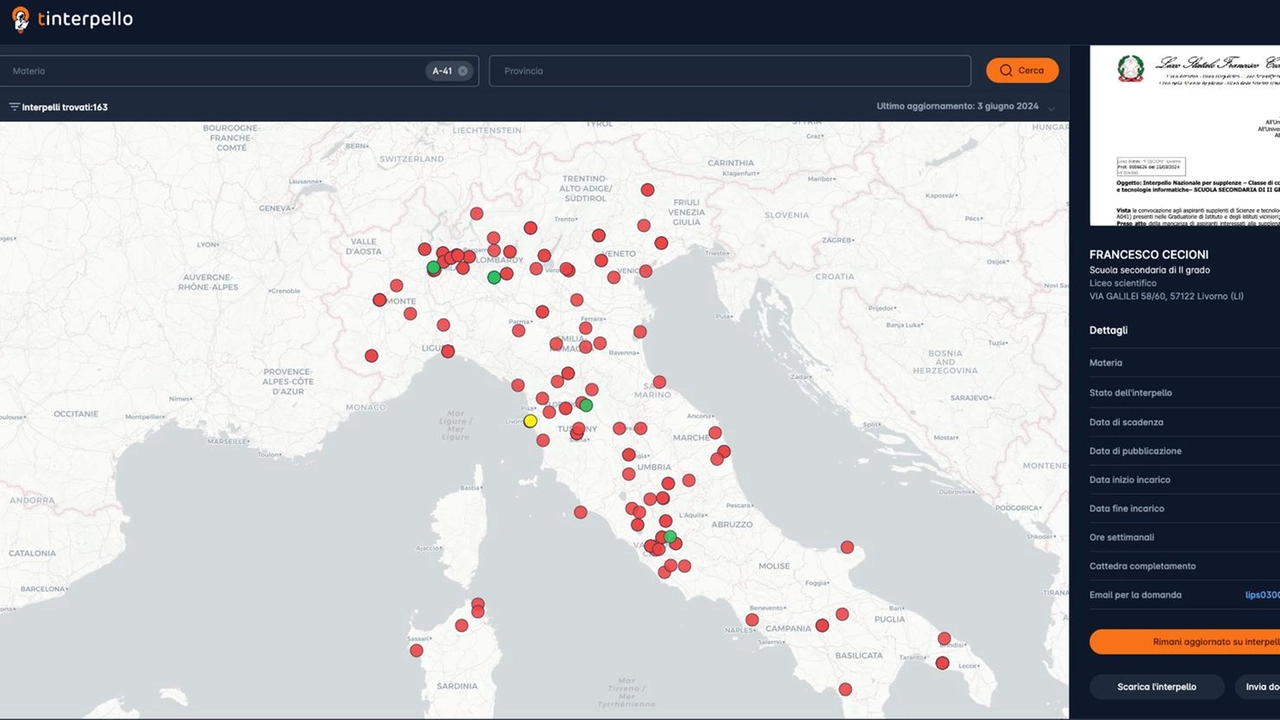The image size is (1280, 720).
Task: Click the orange Cerca button
Action: click(1022, 71)
